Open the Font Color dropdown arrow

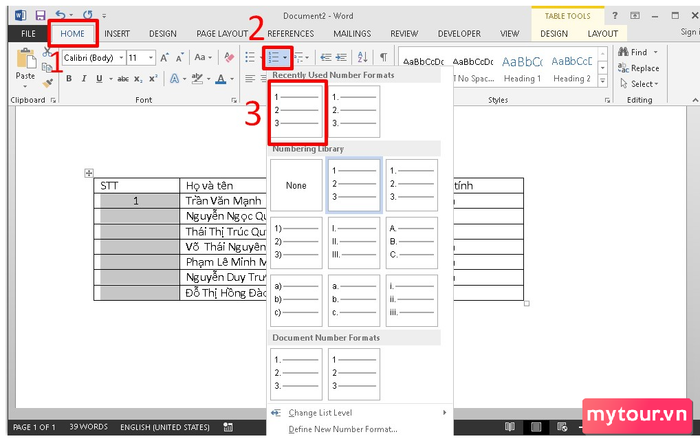tap(232, 79)
